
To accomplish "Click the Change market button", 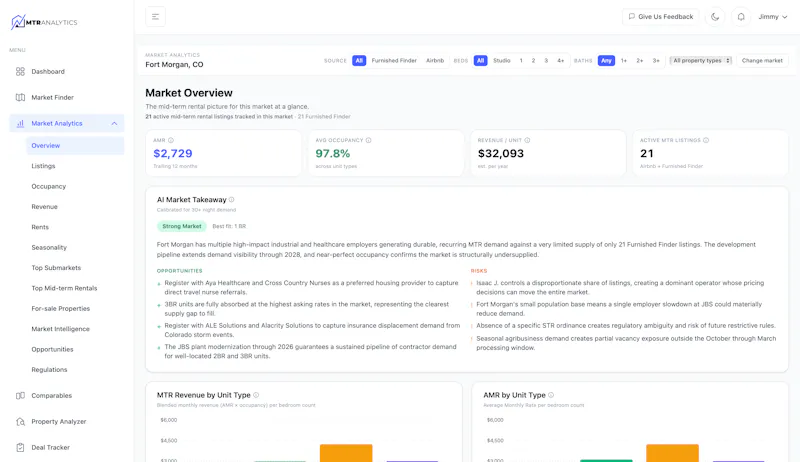I will point(762,61).
